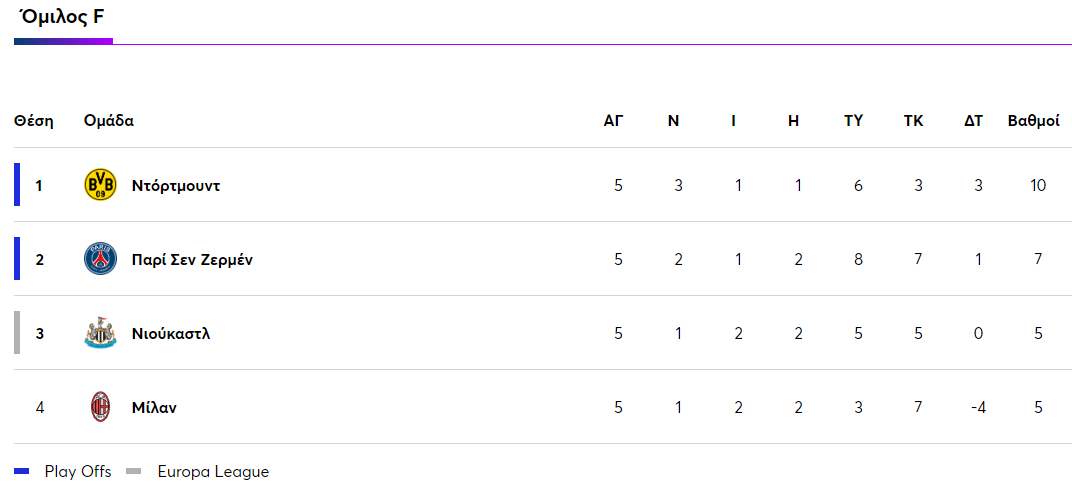Click the grey Europa League legend swatch
1072x499 pixels.
pos(135,472)
